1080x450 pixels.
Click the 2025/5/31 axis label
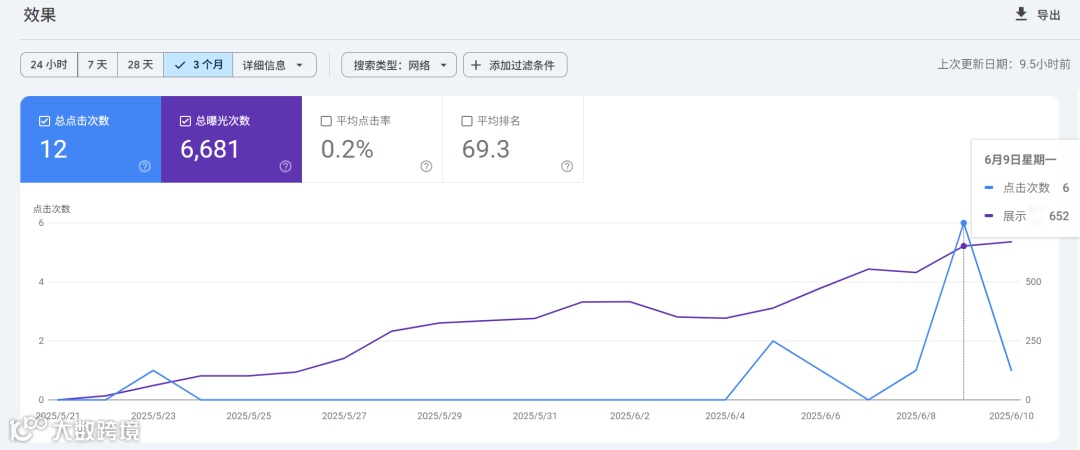pyautogui.click(x=534, y=416)
